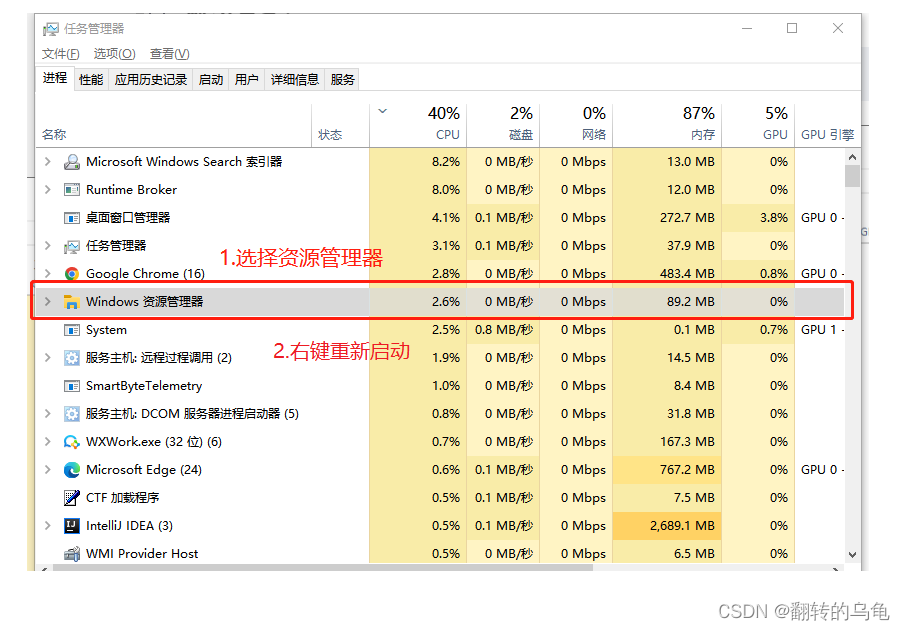Expand the WXWork.exe (32 位) group

(48, 442)
